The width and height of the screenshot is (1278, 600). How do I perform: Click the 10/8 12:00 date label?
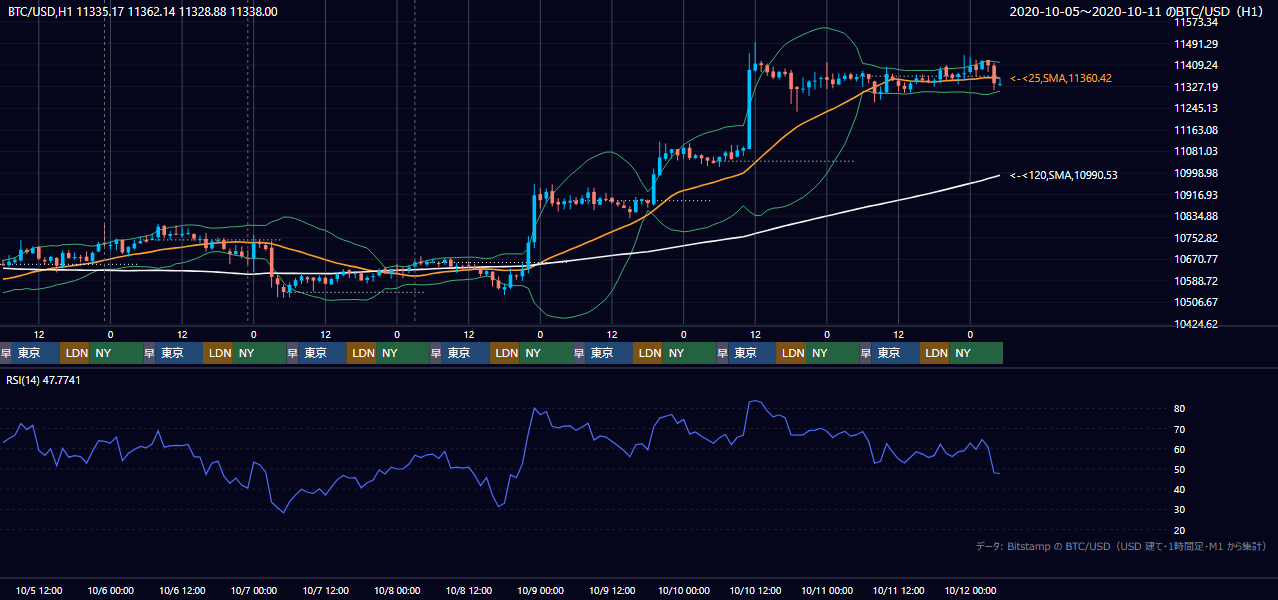(x=469, y=591)
